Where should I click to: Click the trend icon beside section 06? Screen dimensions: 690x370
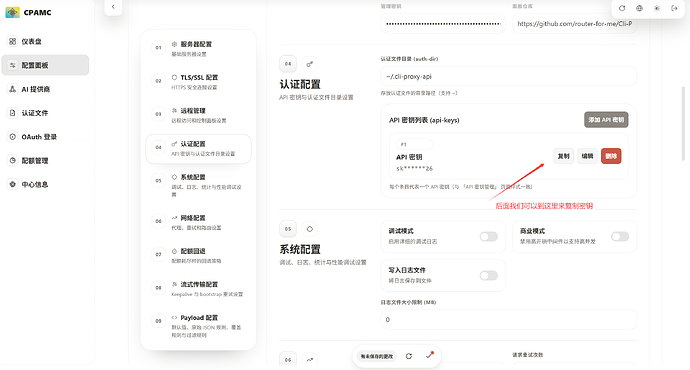click(x=310, y=359)
